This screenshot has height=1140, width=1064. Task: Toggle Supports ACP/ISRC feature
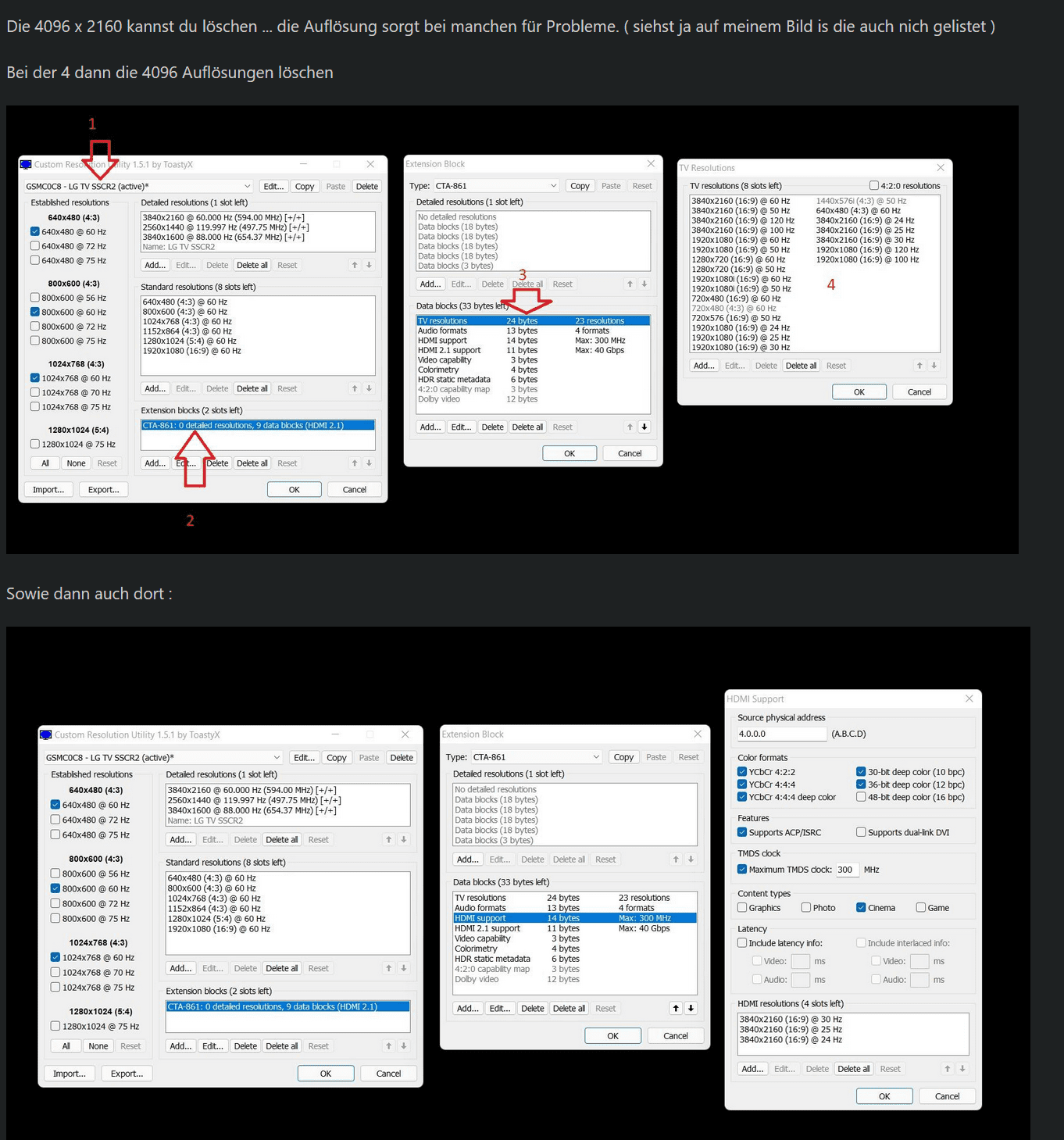[742, 832]
